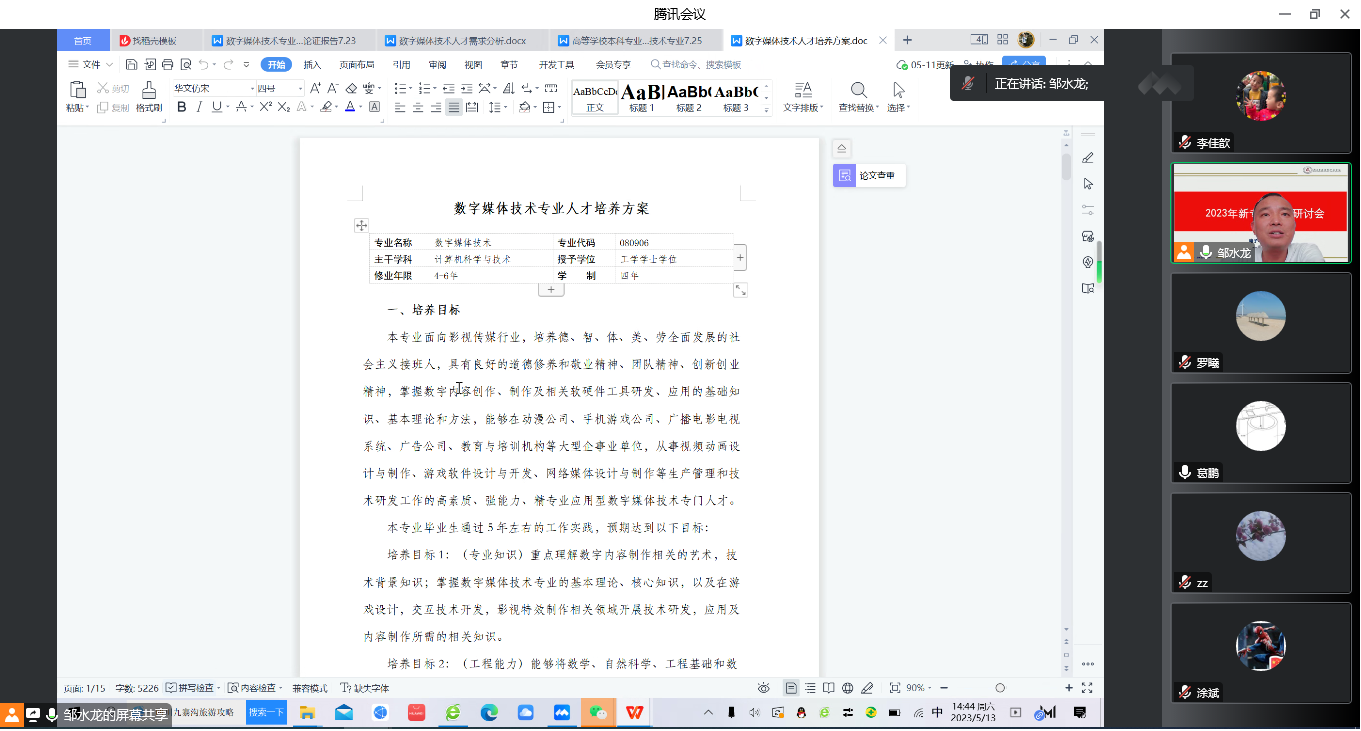Screen dimensions: 1361x731
Task: Click the table move handle cross icon
Action: pyautogui.click(x=361, y=226)
